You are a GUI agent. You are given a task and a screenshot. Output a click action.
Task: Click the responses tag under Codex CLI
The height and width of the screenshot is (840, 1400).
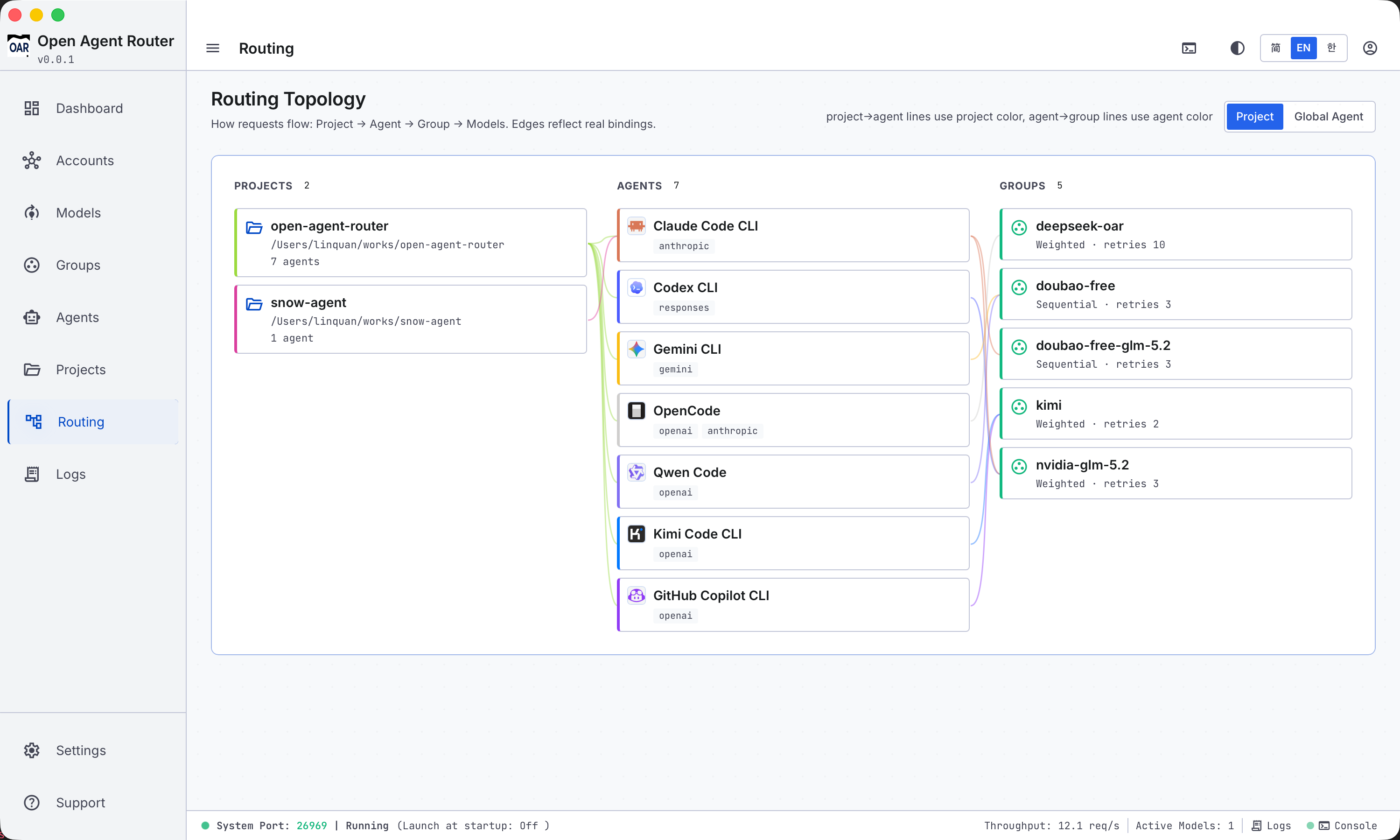coord(684,308)
